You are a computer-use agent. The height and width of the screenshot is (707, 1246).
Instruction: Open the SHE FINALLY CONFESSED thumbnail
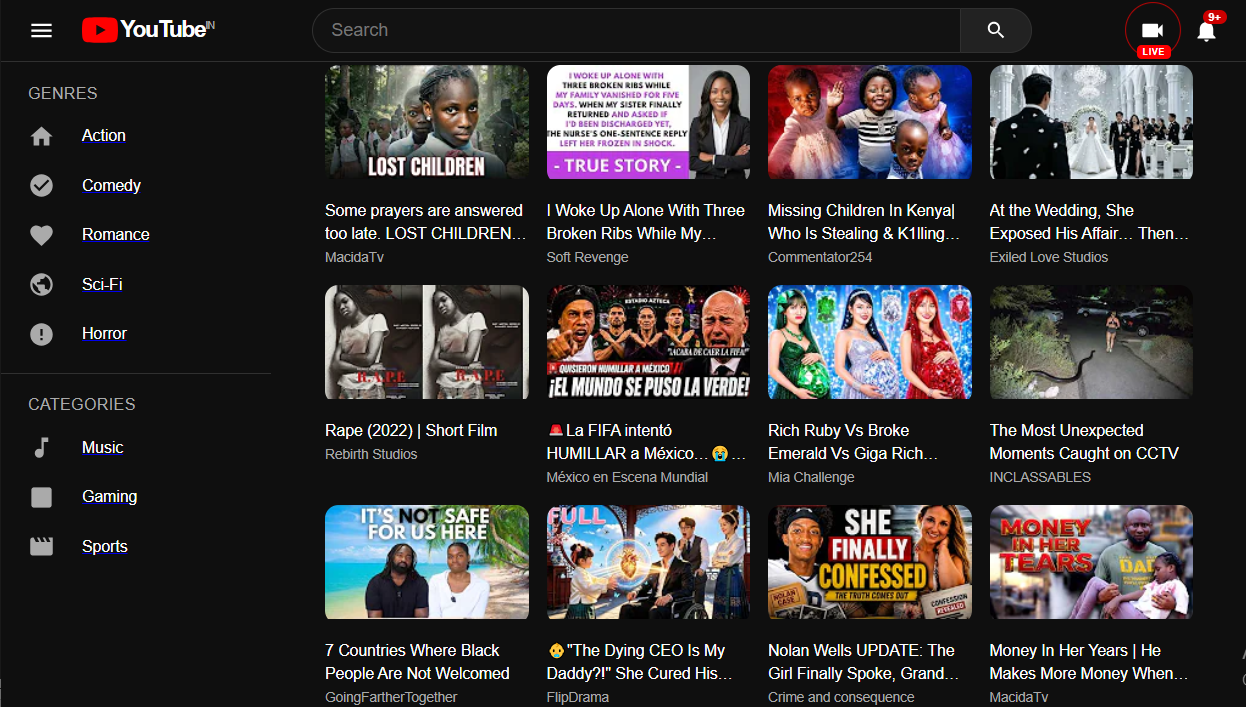[x=870, y=562]
